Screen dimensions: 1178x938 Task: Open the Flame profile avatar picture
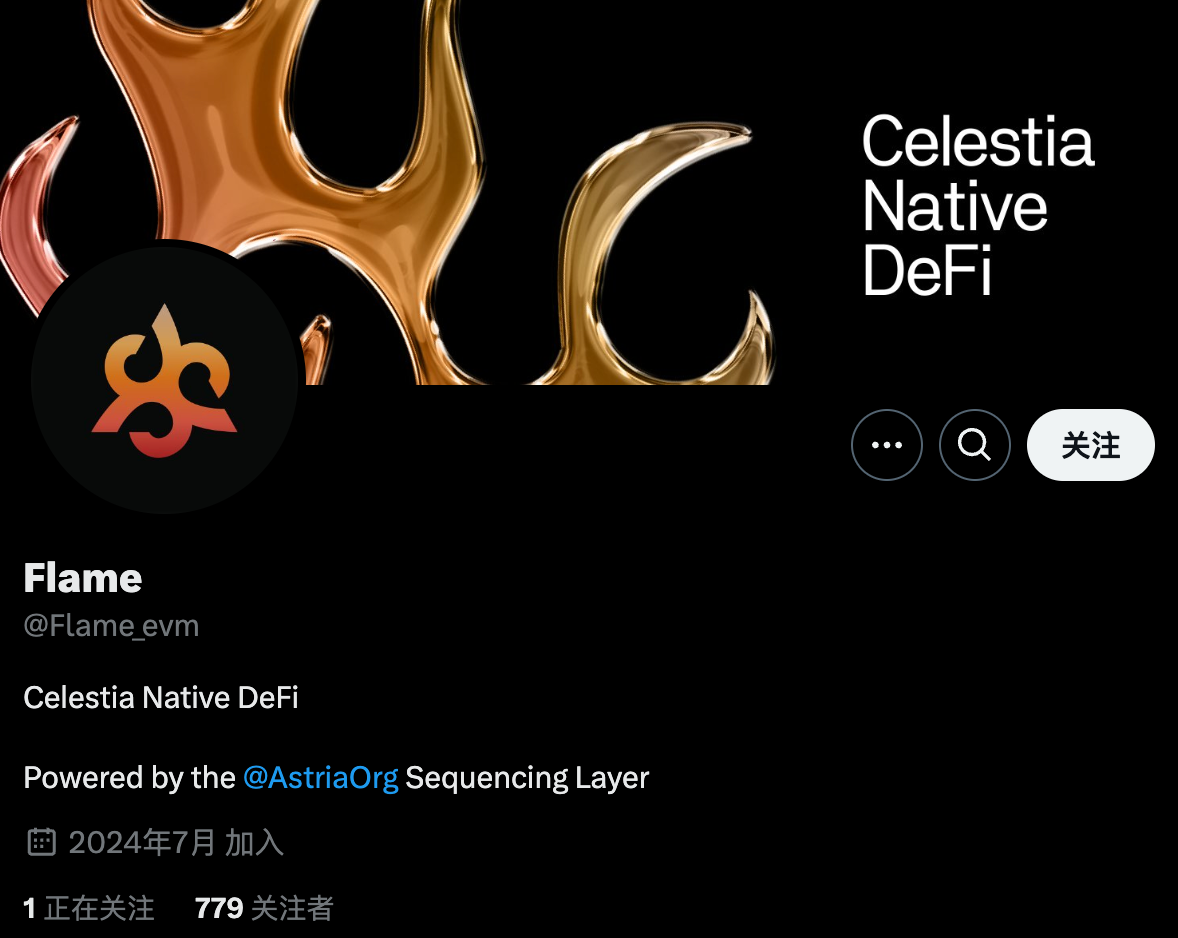pyautogui.click(x=165, y=380)
